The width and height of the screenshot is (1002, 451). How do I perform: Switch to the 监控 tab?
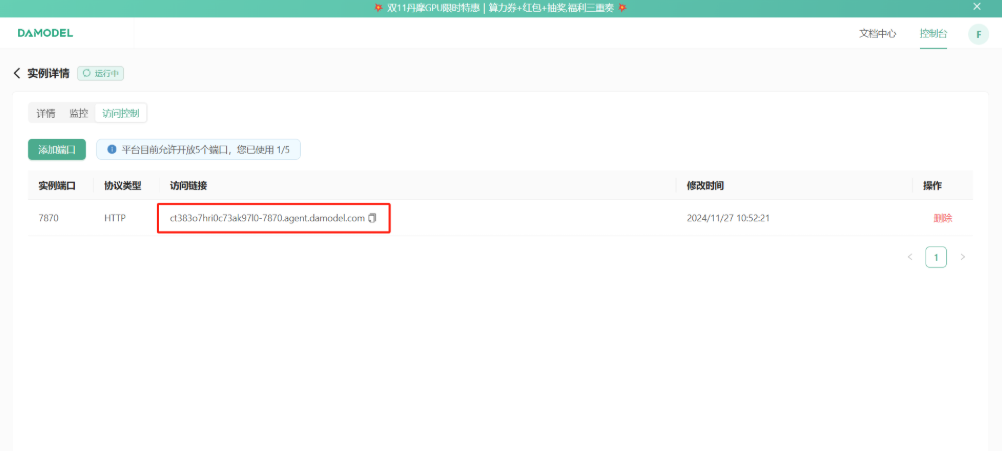click(78, 113)
